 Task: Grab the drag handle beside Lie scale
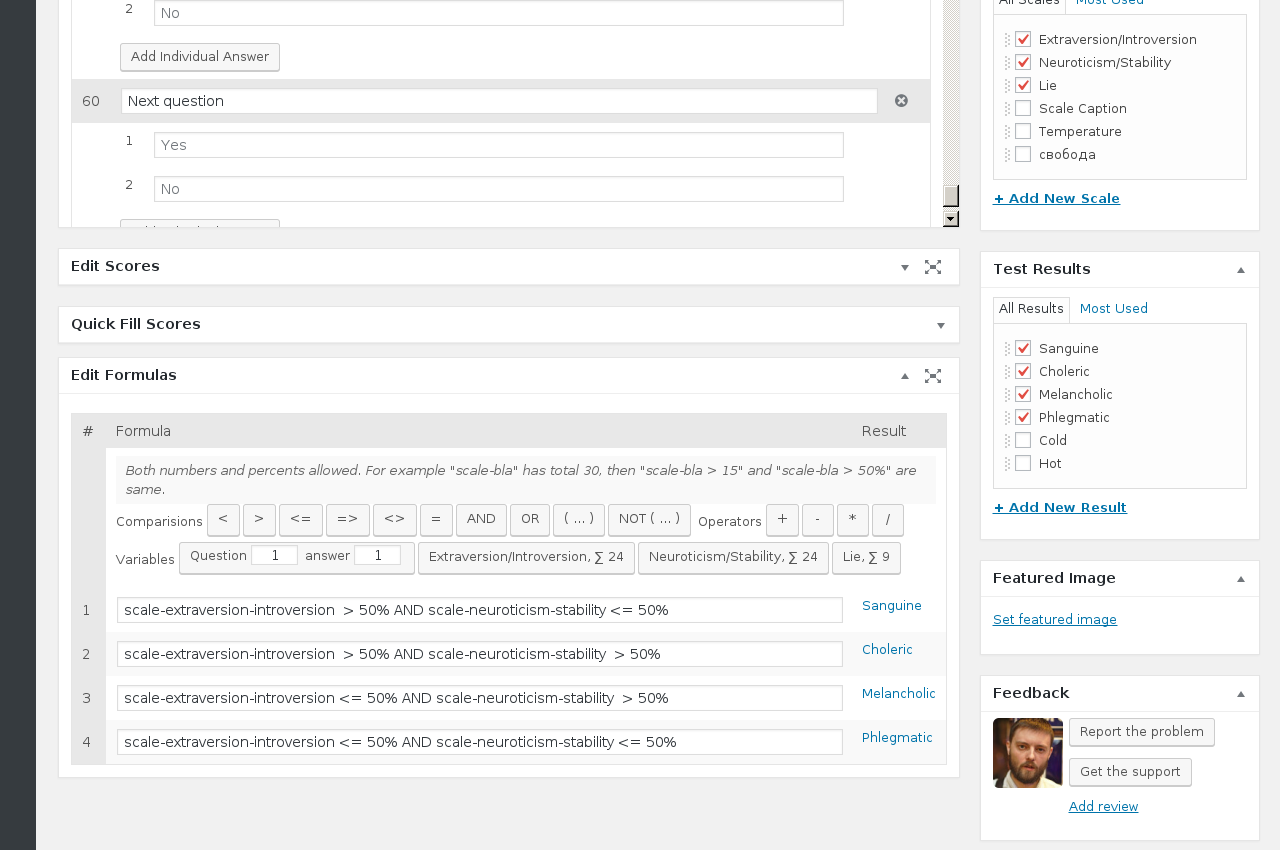[1007, 86]
